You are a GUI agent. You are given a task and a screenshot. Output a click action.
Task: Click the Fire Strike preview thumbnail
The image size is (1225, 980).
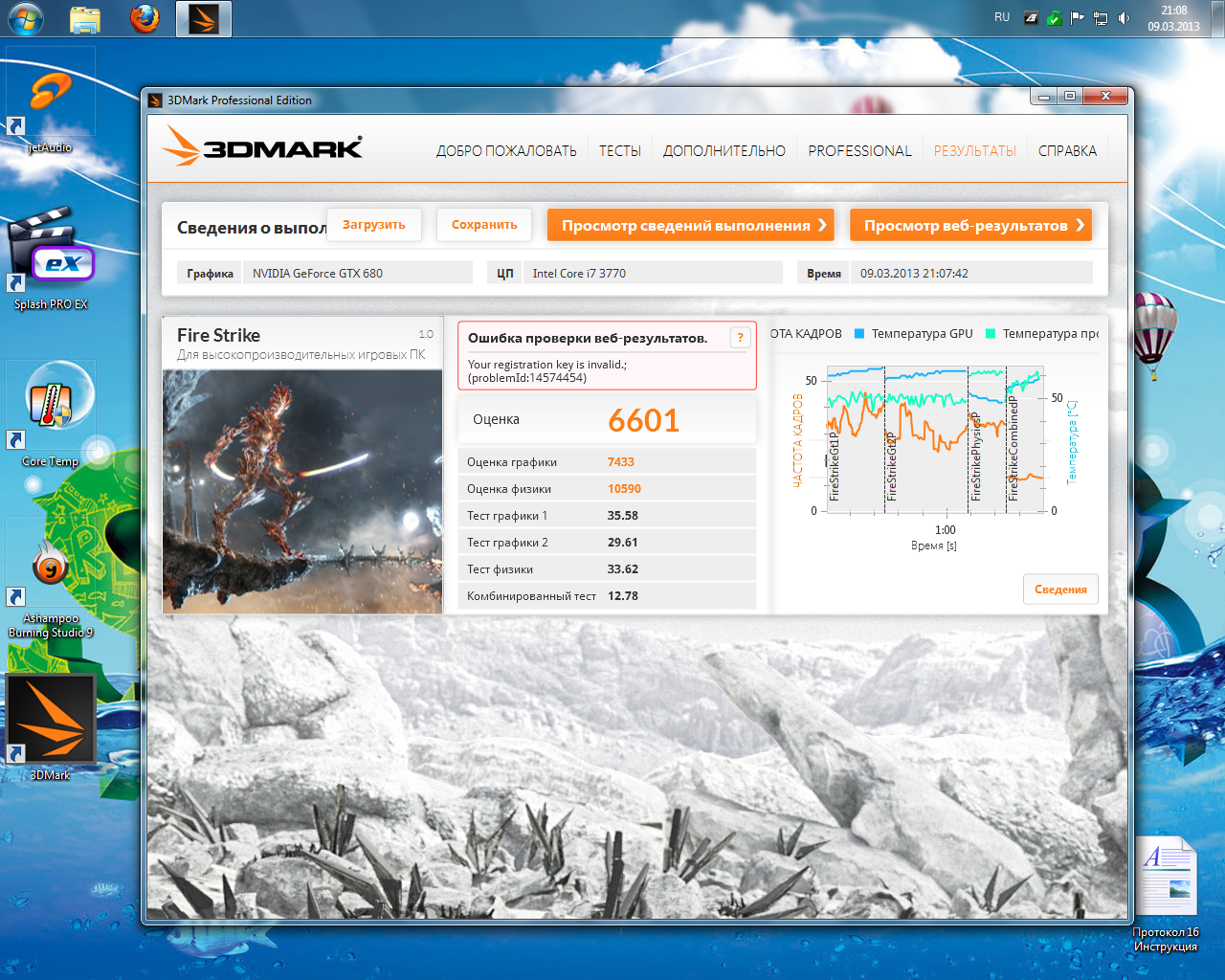[302, 492]
